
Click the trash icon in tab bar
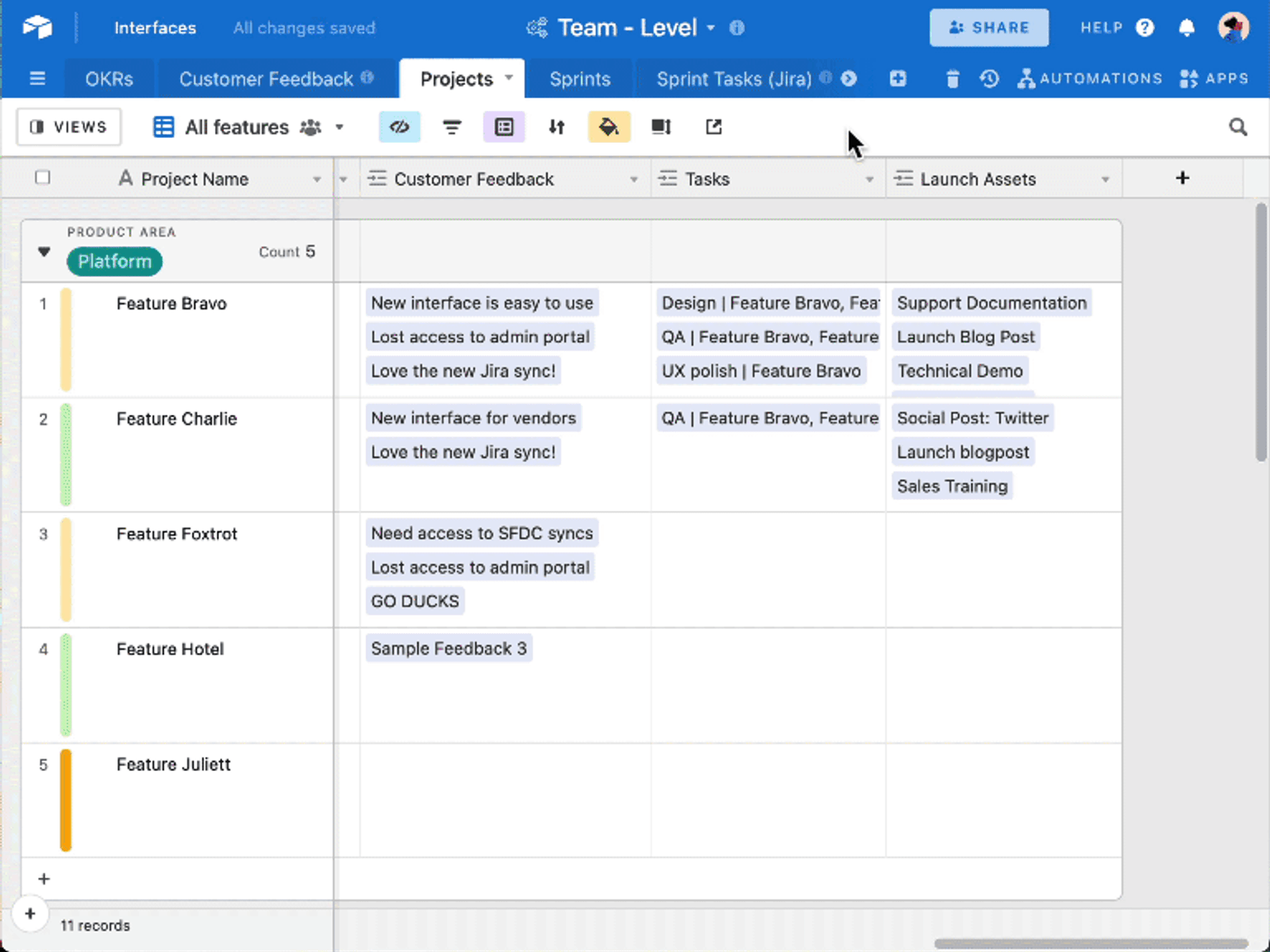tap(952, 79)
